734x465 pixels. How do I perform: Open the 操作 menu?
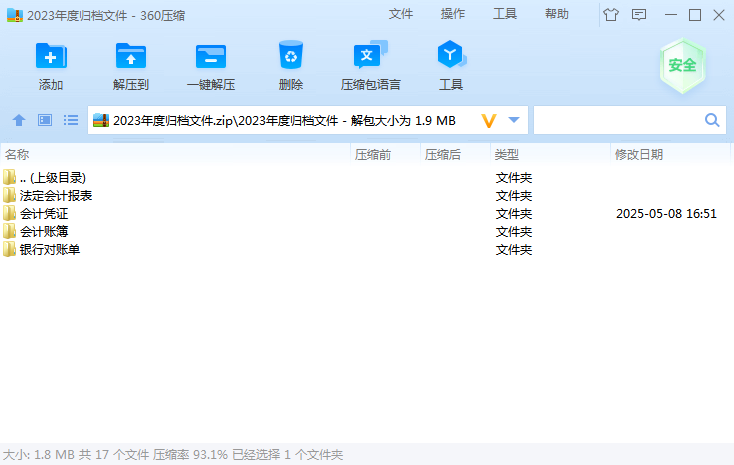453,14
